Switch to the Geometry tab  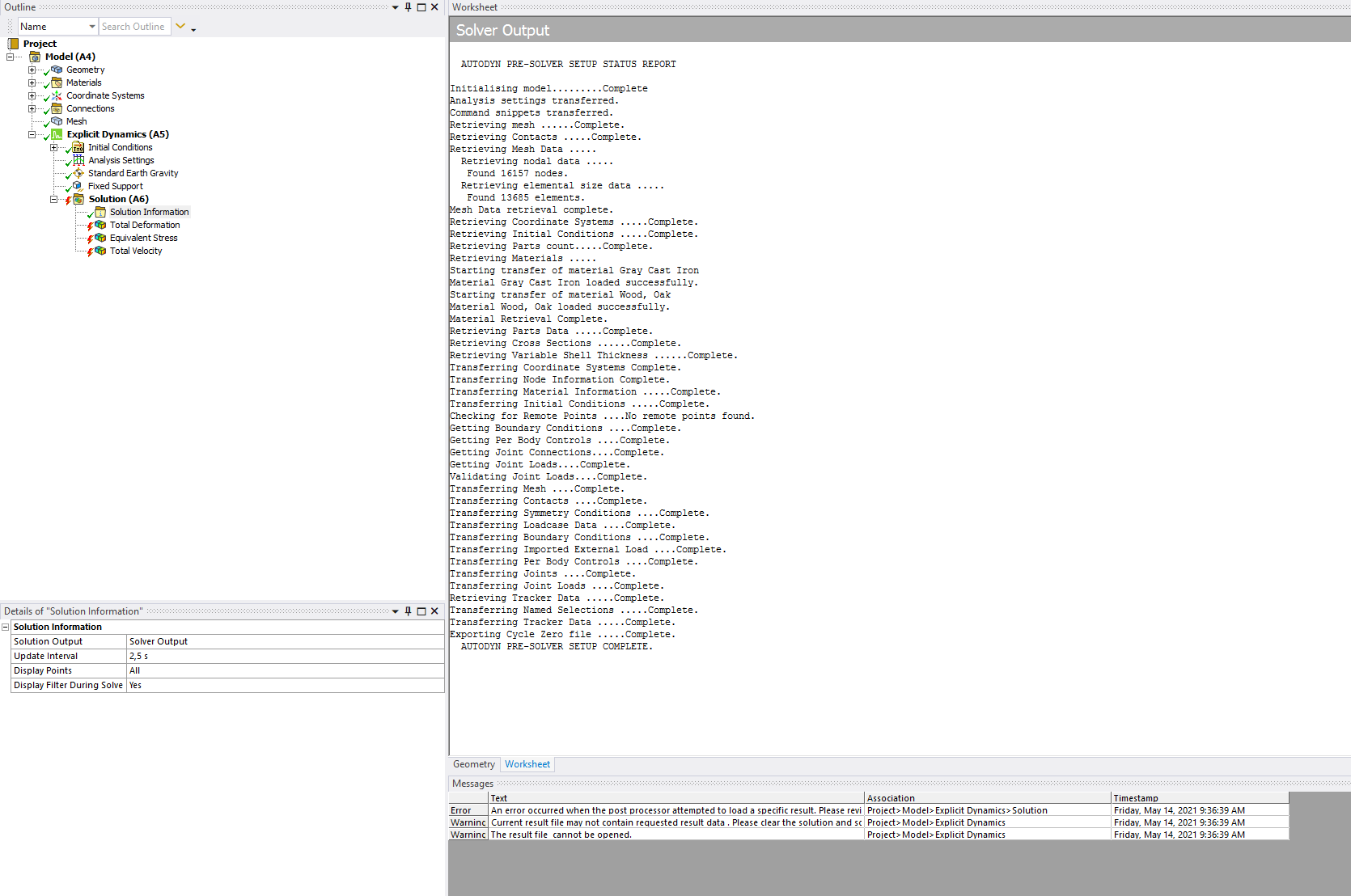(474, 764)
